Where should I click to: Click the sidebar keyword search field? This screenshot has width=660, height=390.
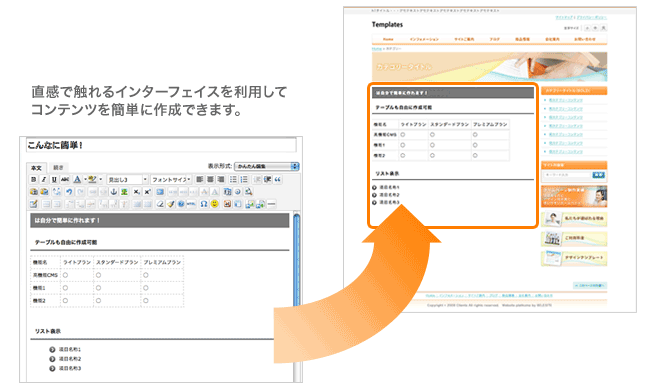tap(567, 175)
